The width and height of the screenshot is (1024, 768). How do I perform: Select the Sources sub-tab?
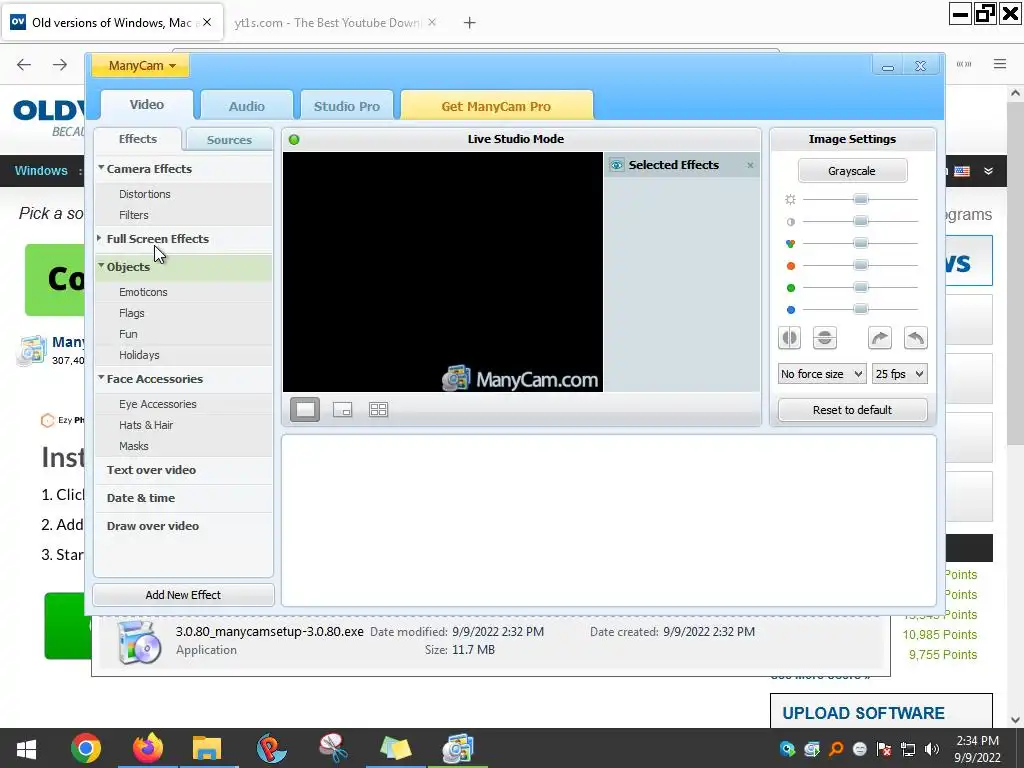click(229, 140)
